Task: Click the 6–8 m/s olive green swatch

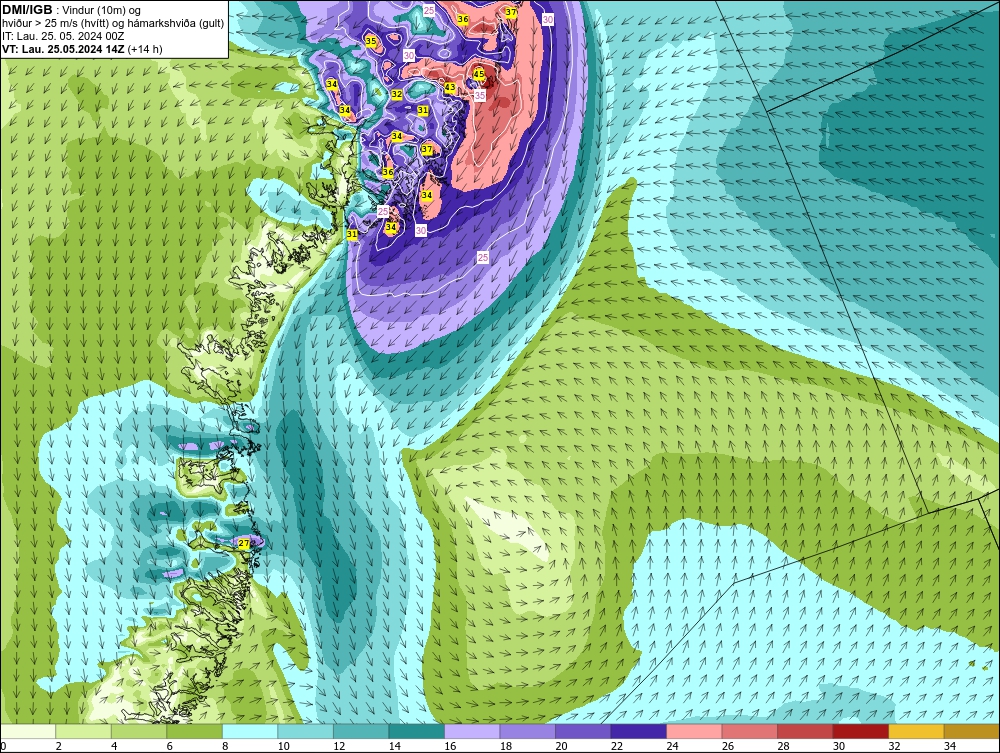Action: (x=195, y=731)
